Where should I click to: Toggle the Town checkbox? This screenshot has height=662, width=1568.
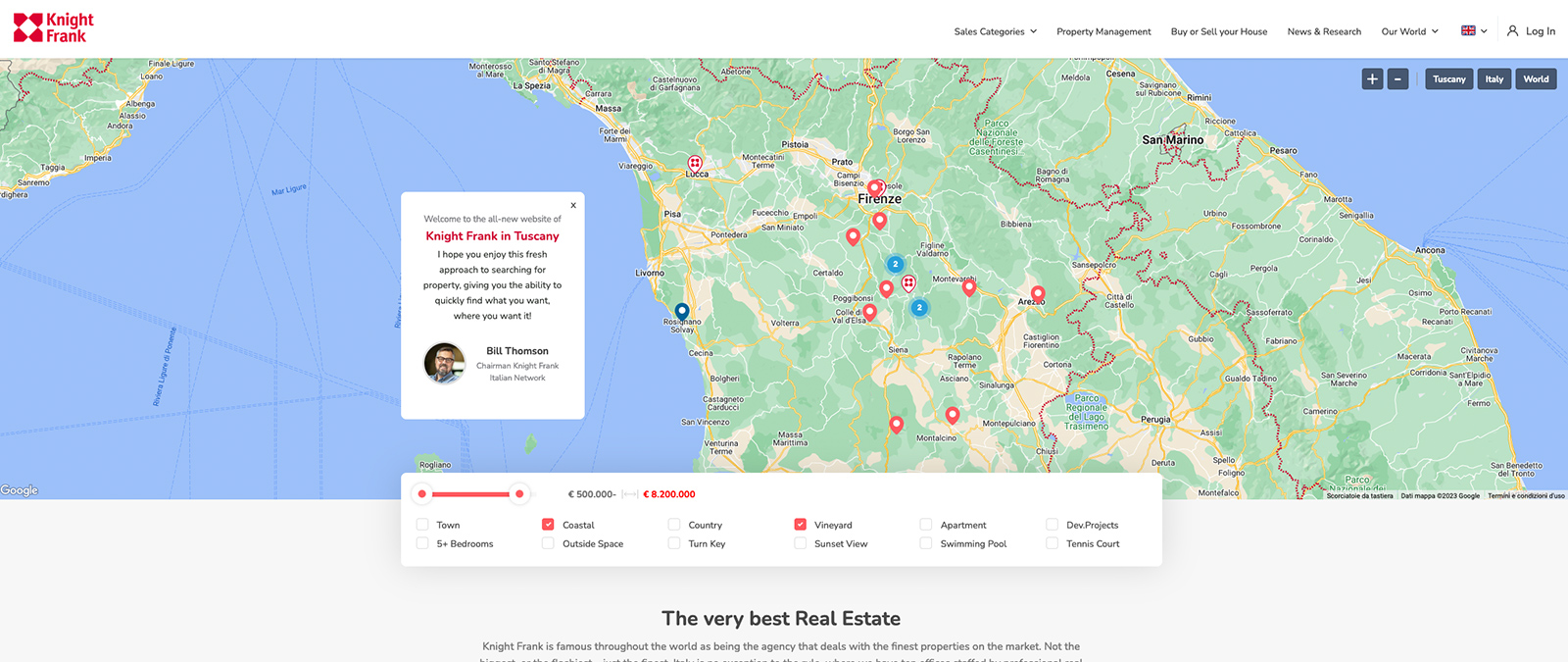click(422, 525)
